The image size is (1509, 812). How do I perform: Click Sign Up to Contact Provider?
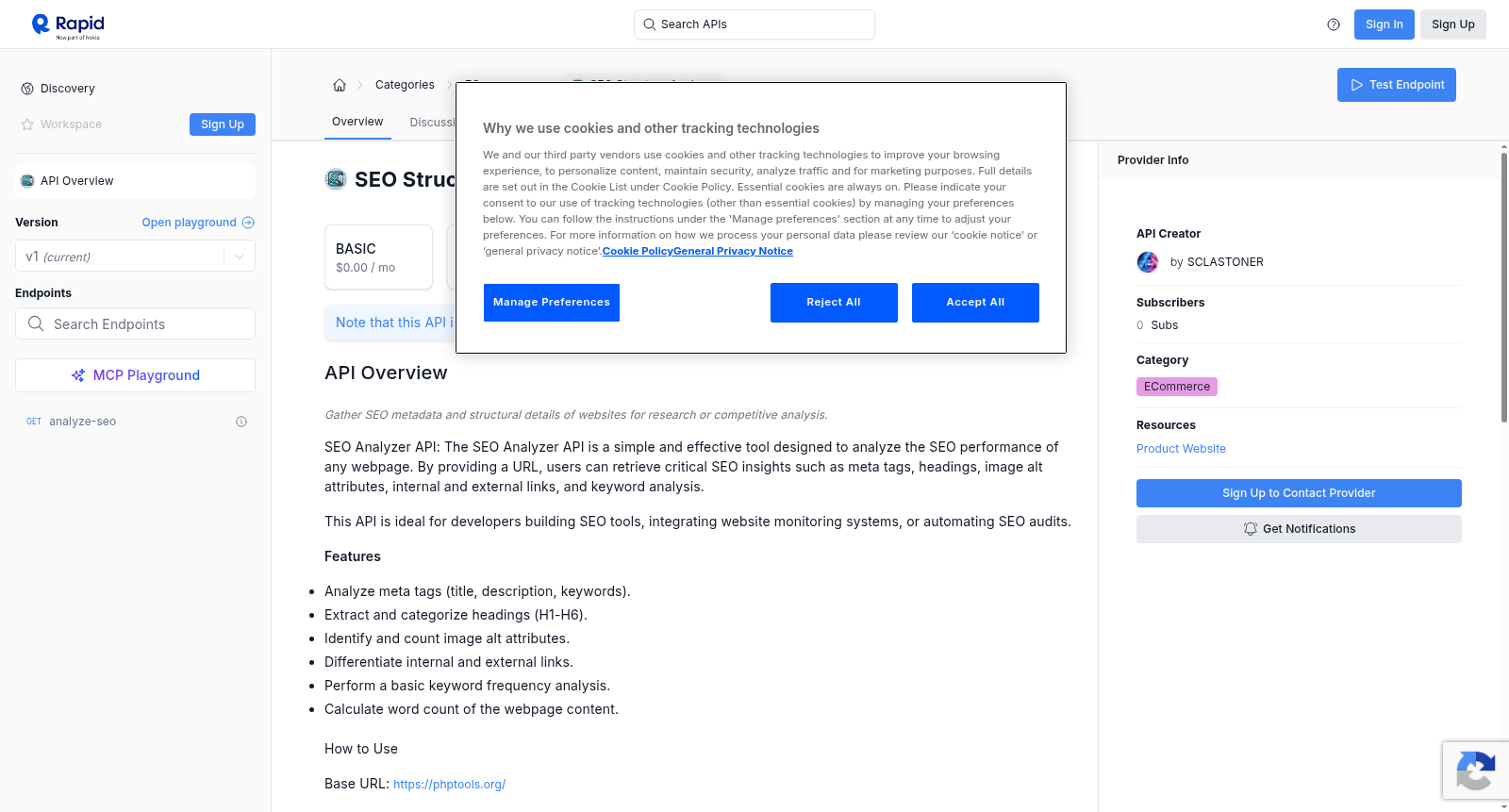pos(1299,493)
